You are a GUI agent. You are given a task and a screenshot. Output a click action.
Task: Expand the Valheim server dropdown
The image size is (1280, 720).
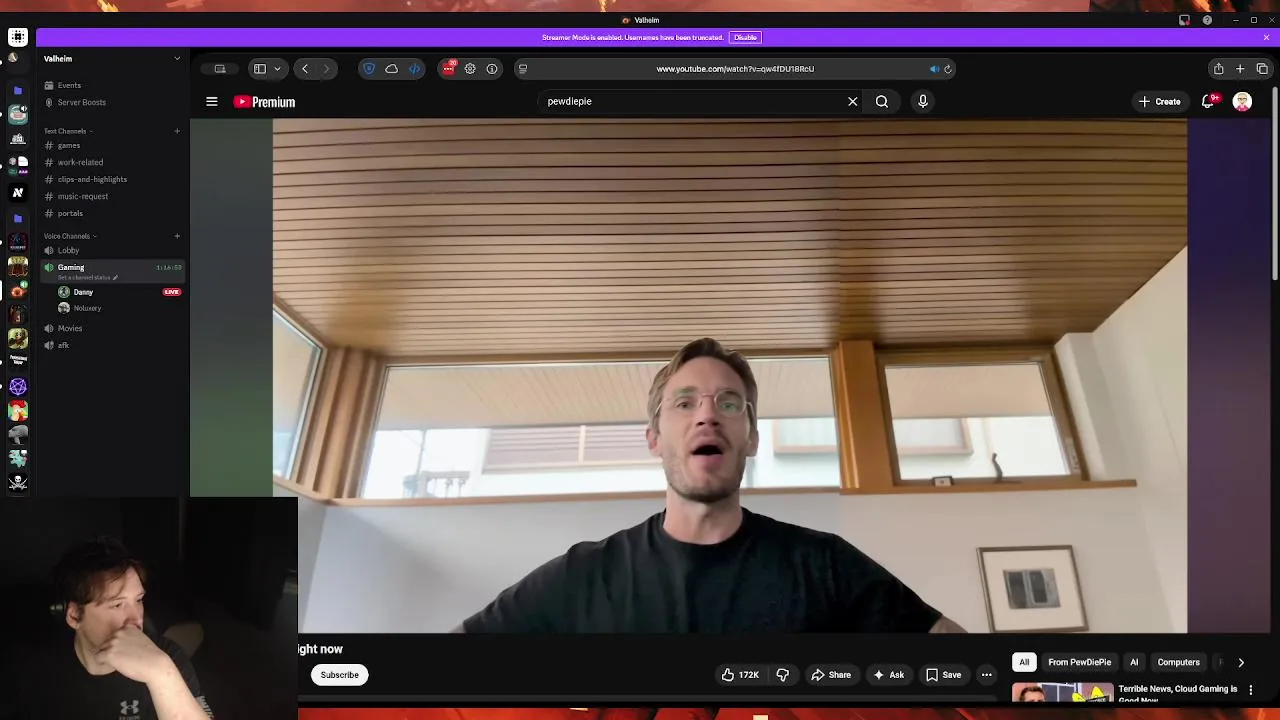(x=177, y=58)
